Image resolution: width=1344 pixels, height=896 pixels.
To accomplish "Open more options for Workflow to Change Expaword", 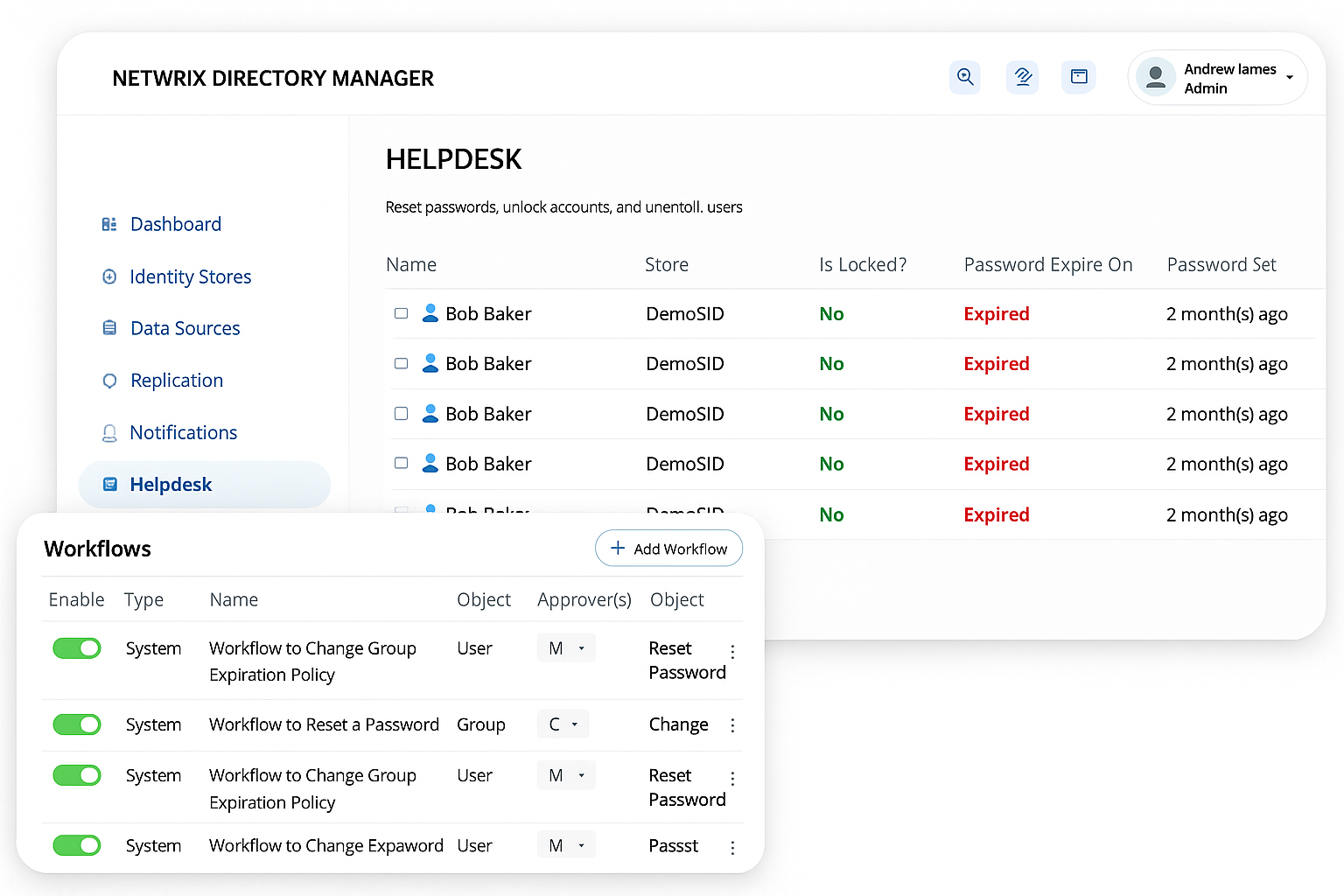I will pos(732,847).
